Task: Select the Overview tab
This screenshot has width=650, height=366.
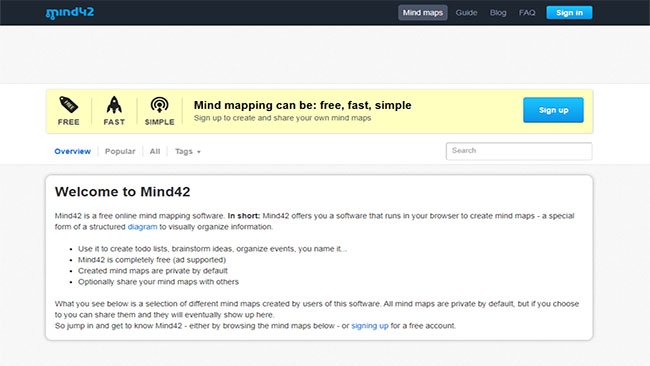Action: [73, 151]
